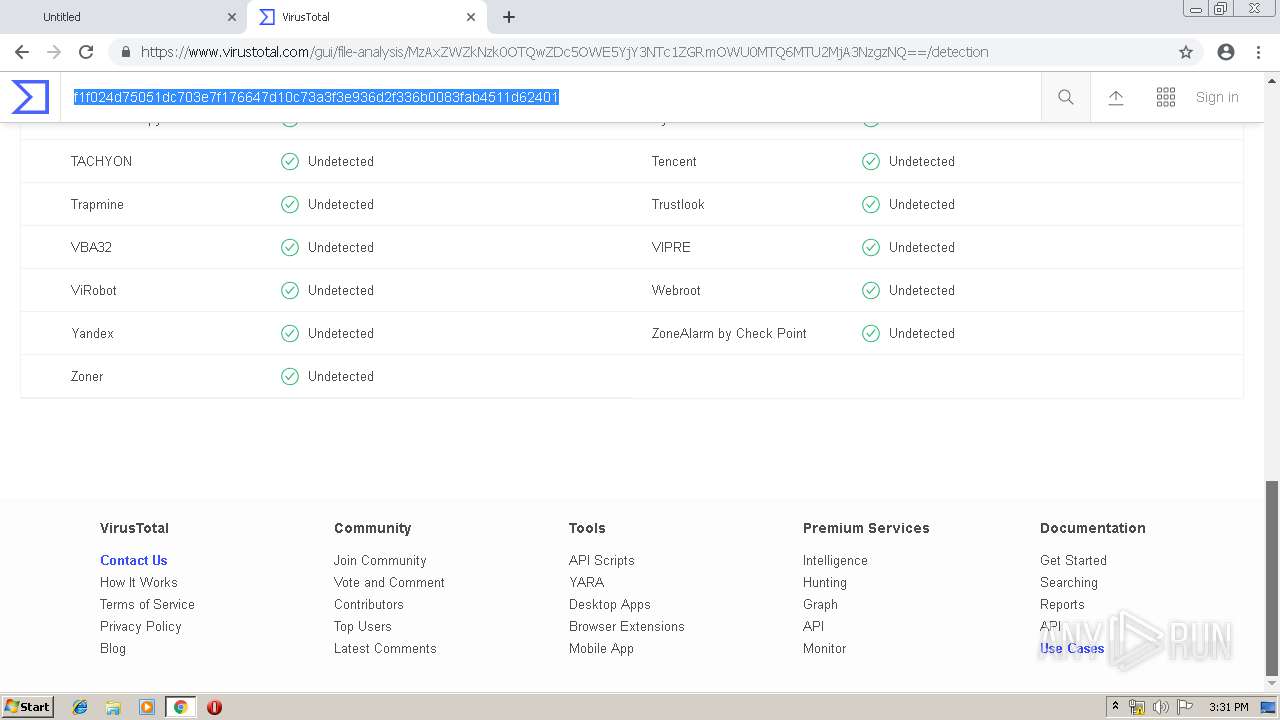
Task: Go back using browser back arrow
Action: click(22, 52)
